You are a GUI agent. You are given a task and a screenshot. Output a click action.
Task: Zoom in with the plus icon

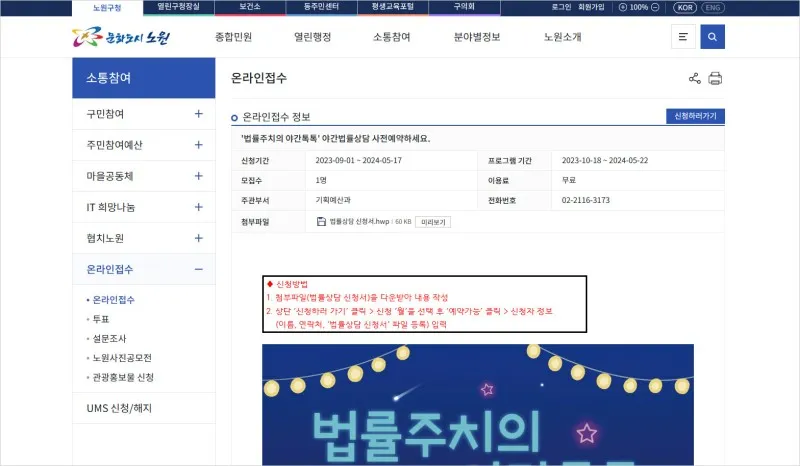623,7
